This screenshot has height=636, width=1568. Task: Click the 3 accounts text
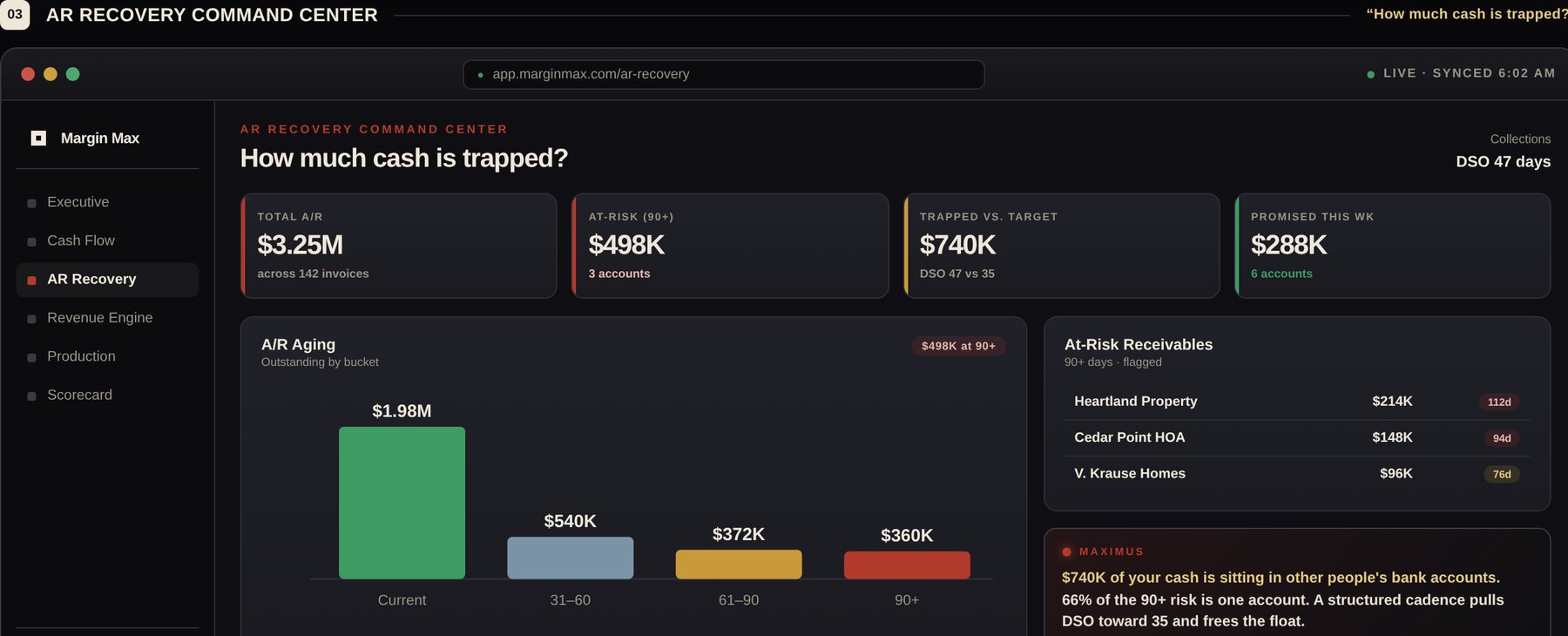coord(619,274)
